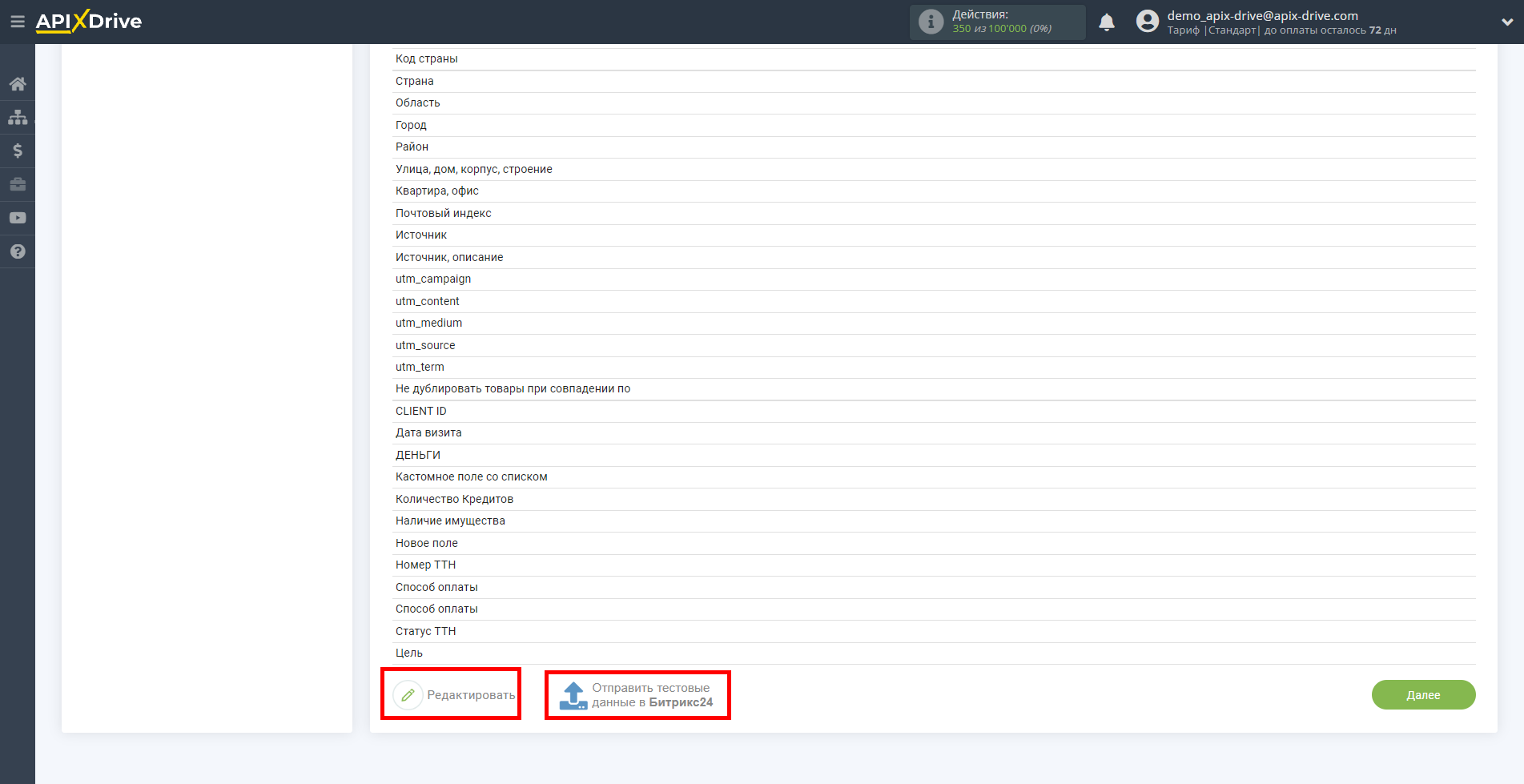The image size is (1524, 784).
Task: Select the Номер ТТН row
Action: (x=934, y=565)
